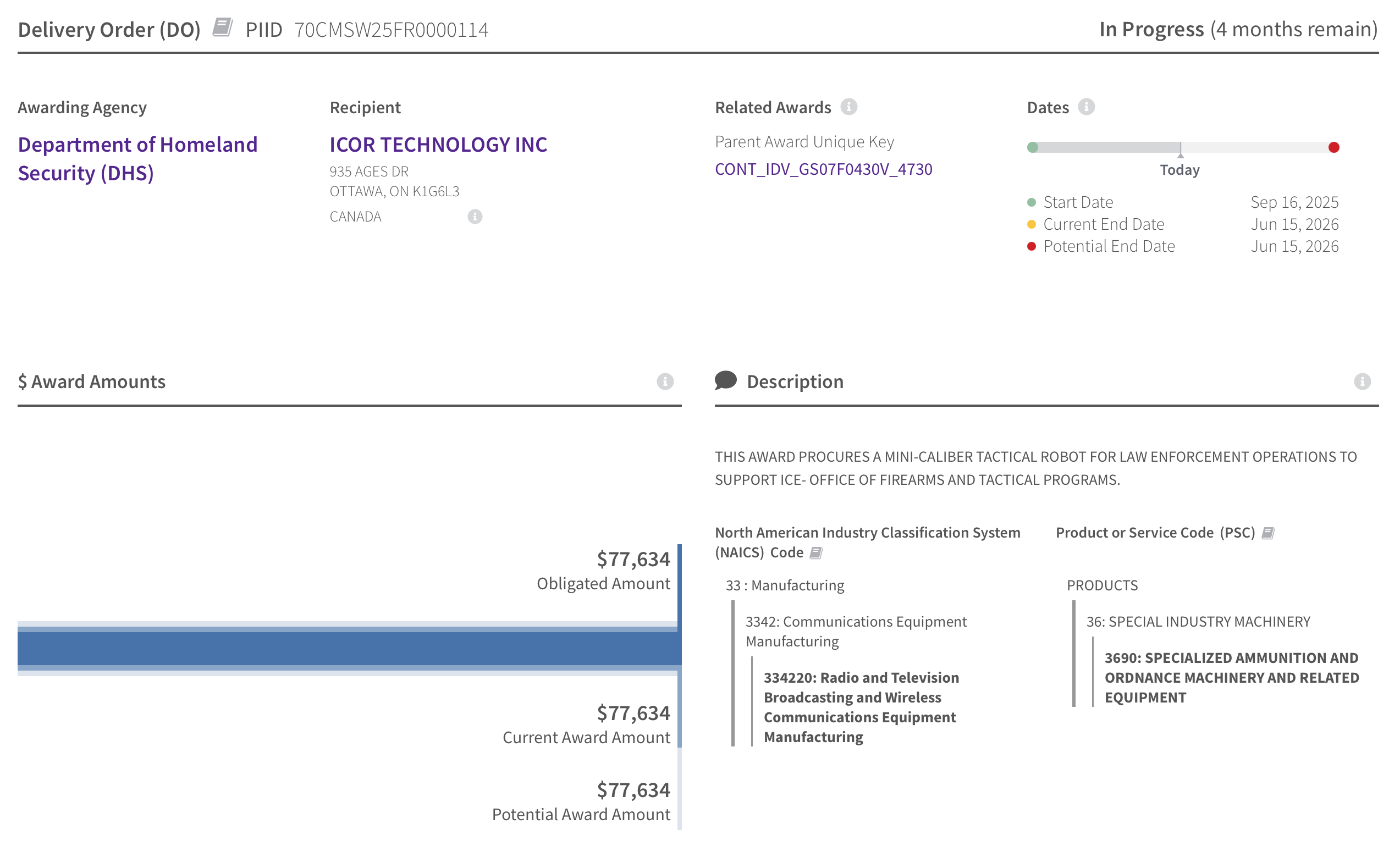The image size is (1400, 863).
Task: Select 3342 Communications Equipment Manufacturing entry
Action: [x=855, y=630]
